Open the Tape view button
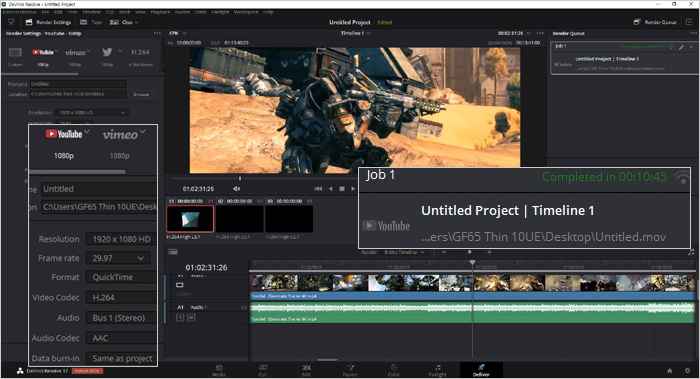The width and height of the screenshot is (700, 379). [91, 22]
